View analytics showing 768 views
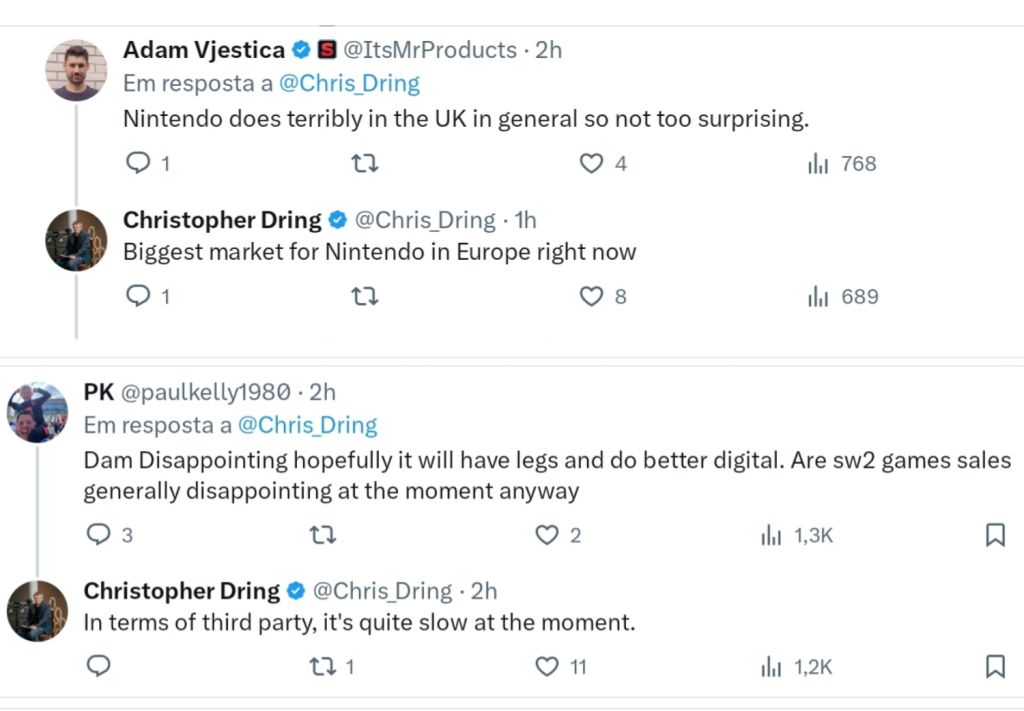This screenshot has height=711, width=1024. coord(841,163)
